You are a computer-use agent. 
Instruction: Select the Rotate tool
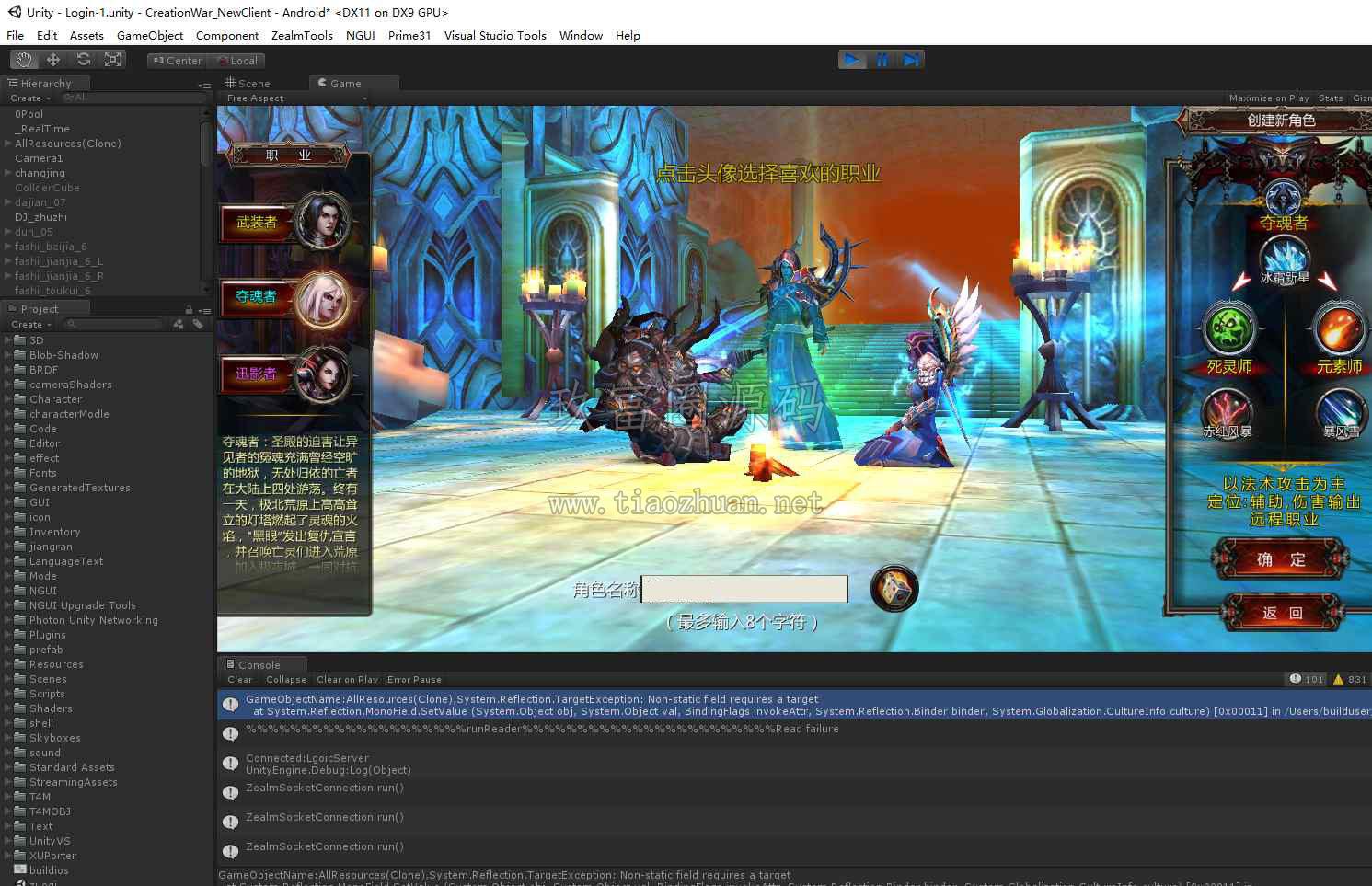[84, 60]
